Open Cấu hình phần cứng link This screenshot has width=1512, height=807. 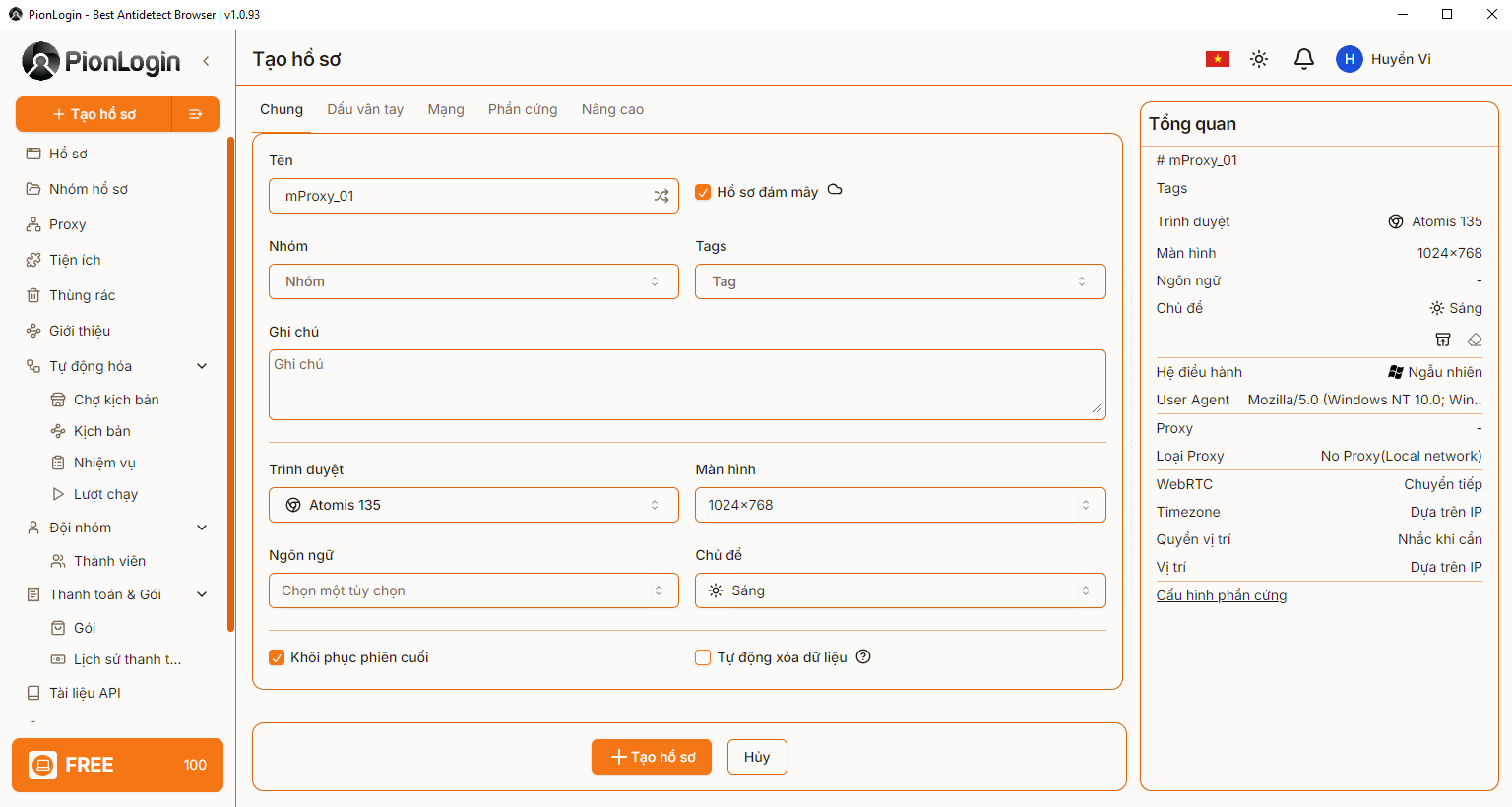1222,595
